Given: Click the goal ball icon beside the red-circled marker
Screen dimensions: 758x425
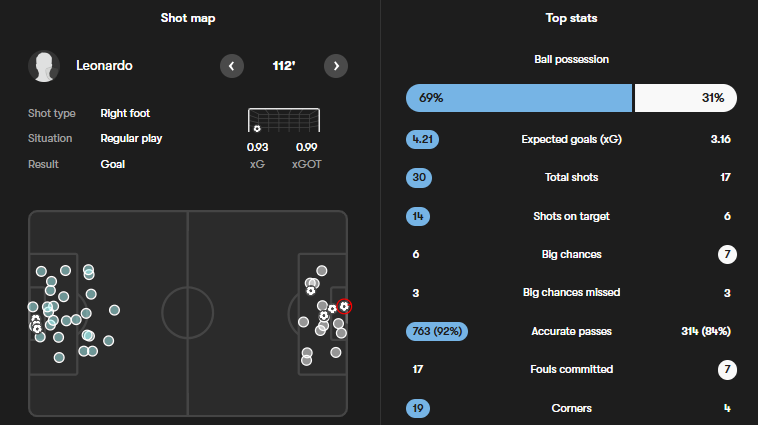Looking at the screenshot, I should (x=332, y=309).
